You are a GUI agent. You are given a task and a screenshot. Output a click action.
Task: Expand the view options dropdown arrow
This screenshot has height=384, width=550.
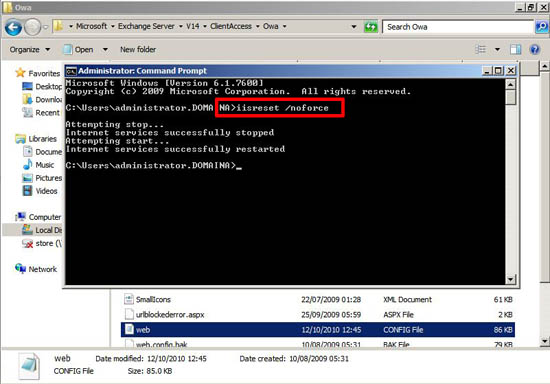click(497, 49)
